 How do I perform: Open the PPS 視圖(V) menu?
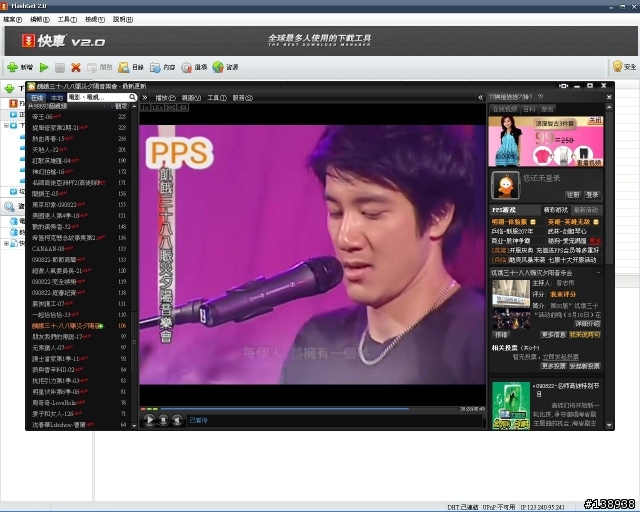tap(191, 98)
